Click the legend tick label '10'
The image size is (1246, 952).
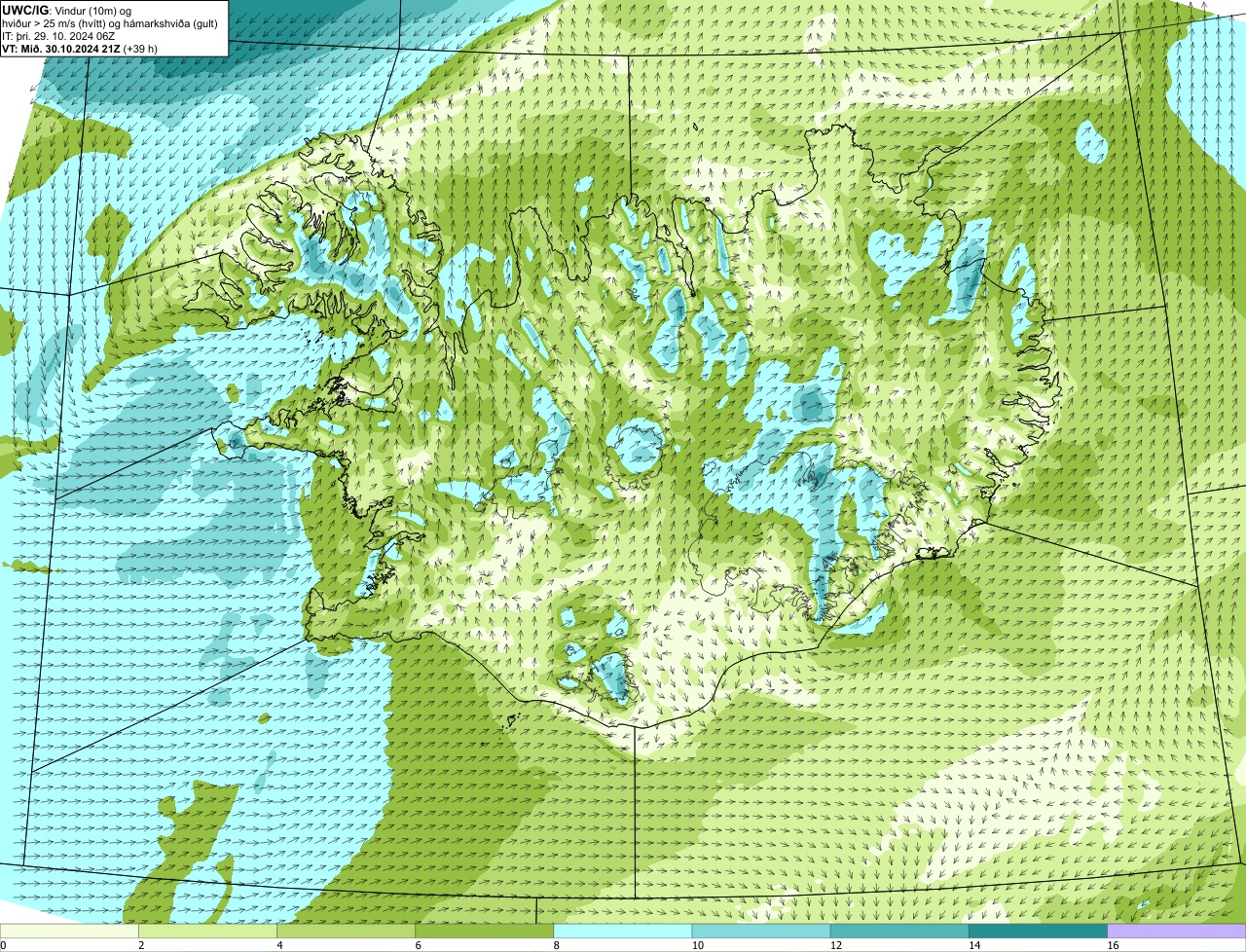click(x=698, y=945)
